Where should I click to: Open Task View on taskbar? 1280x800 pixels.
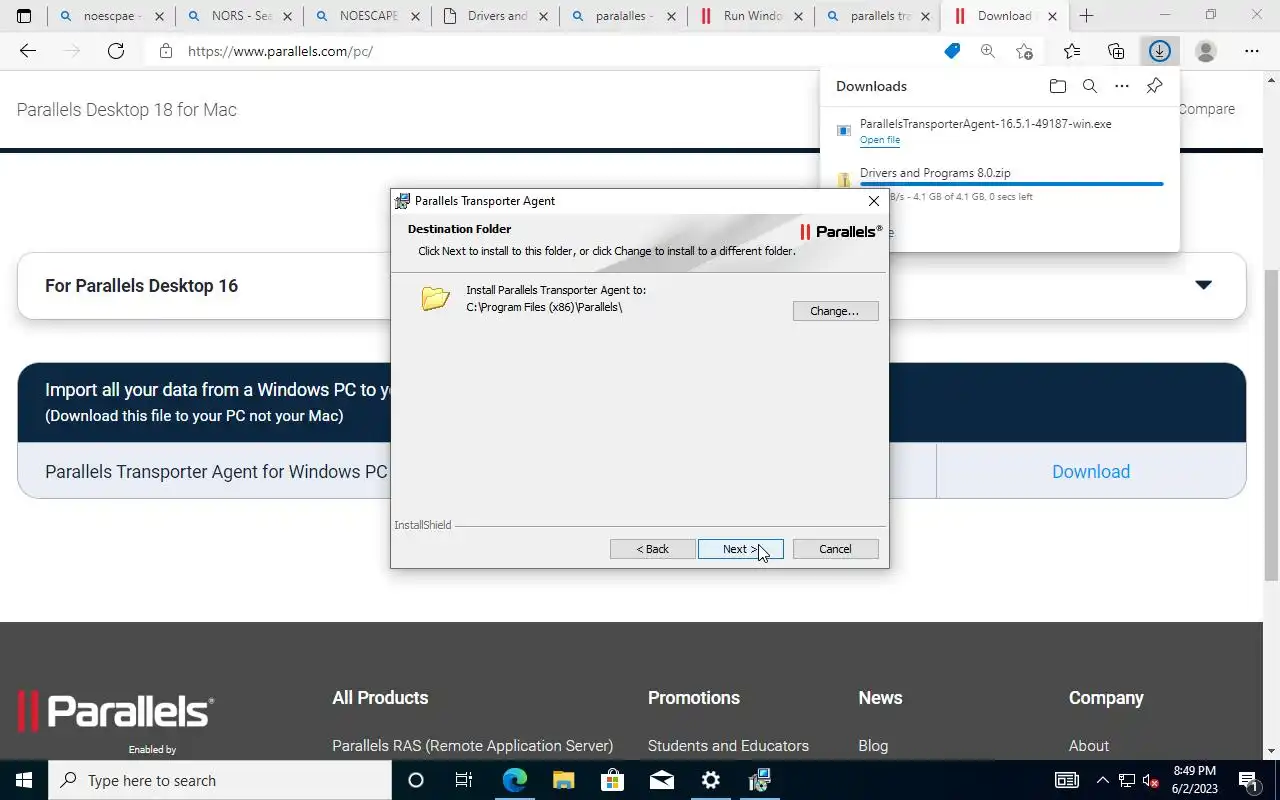(464, 780)
